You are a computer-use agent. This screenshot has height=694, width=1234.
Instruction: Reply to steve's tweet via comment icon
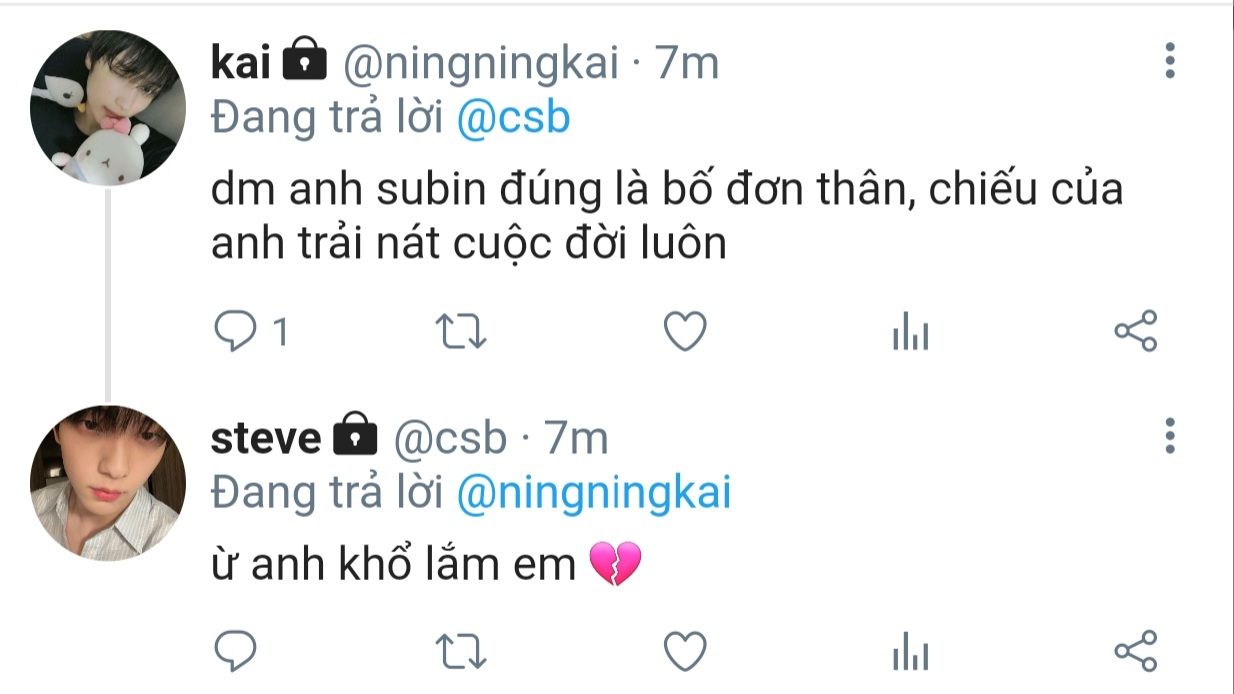click(x=236, y=652)
